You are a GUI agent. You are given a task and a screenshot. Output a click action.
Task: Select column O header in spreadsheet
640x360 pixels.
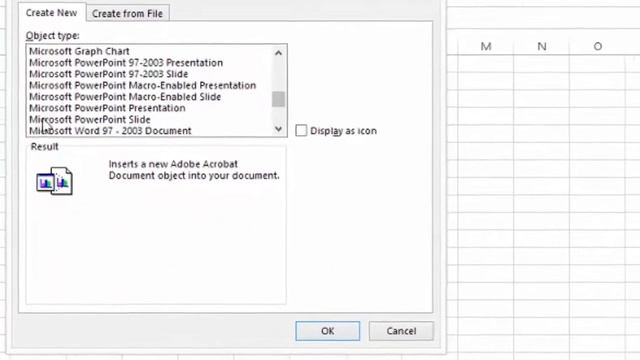tap(598, 47)
